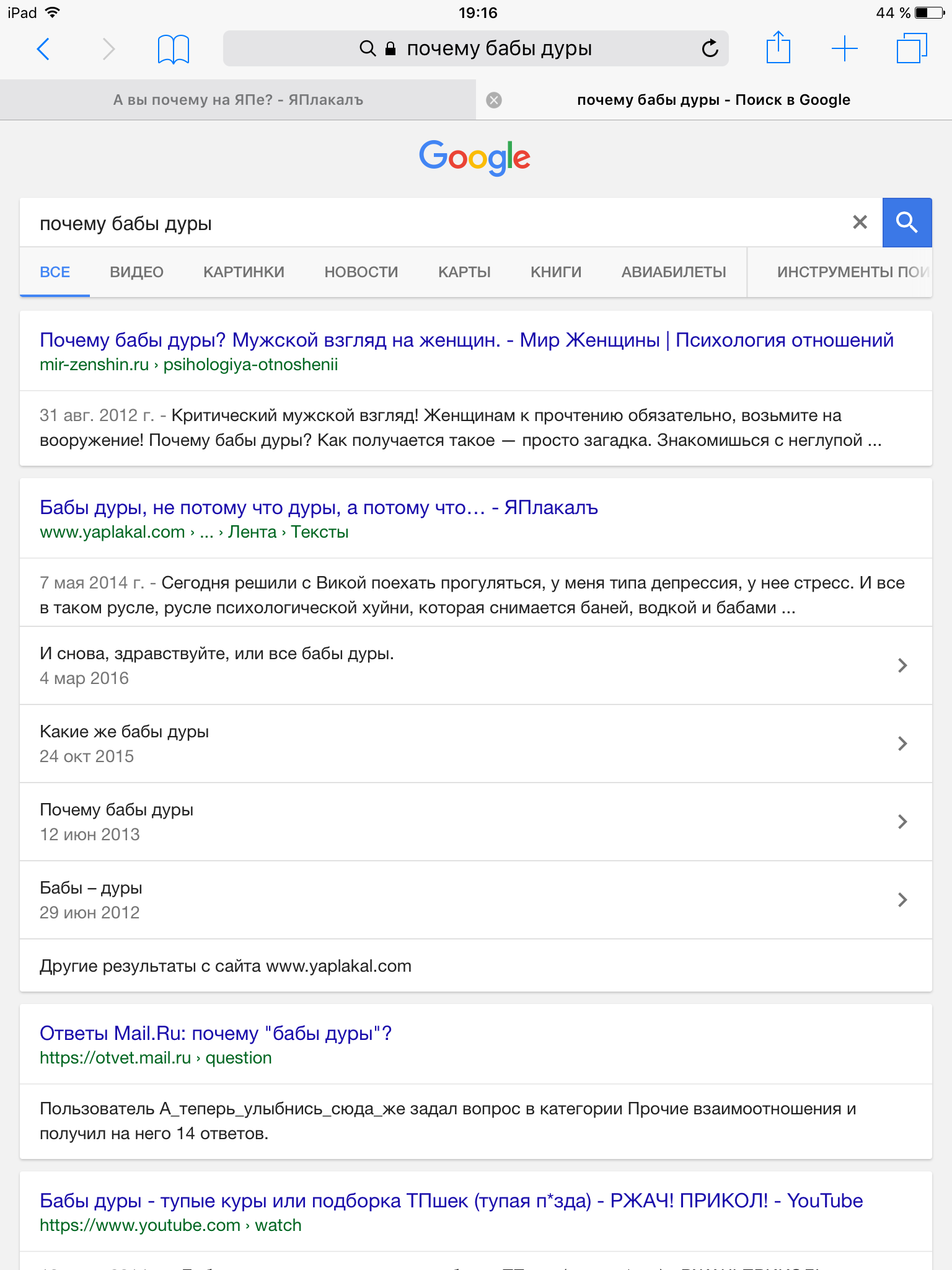
Task: Open the Ответы Mail.Ru result link
Action: [216, 1033]
